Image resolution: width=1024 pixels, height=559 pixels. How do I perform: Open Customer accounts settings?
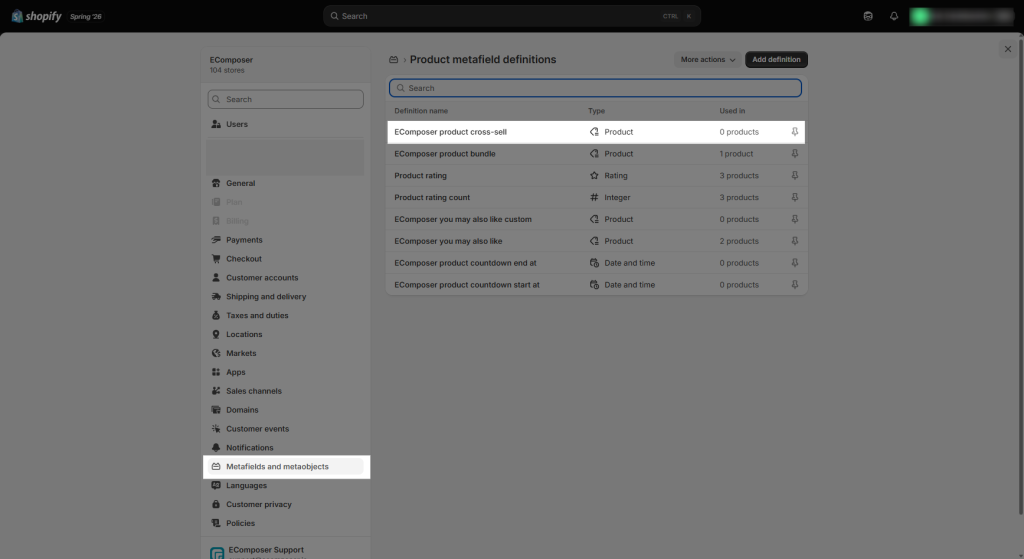285,278
